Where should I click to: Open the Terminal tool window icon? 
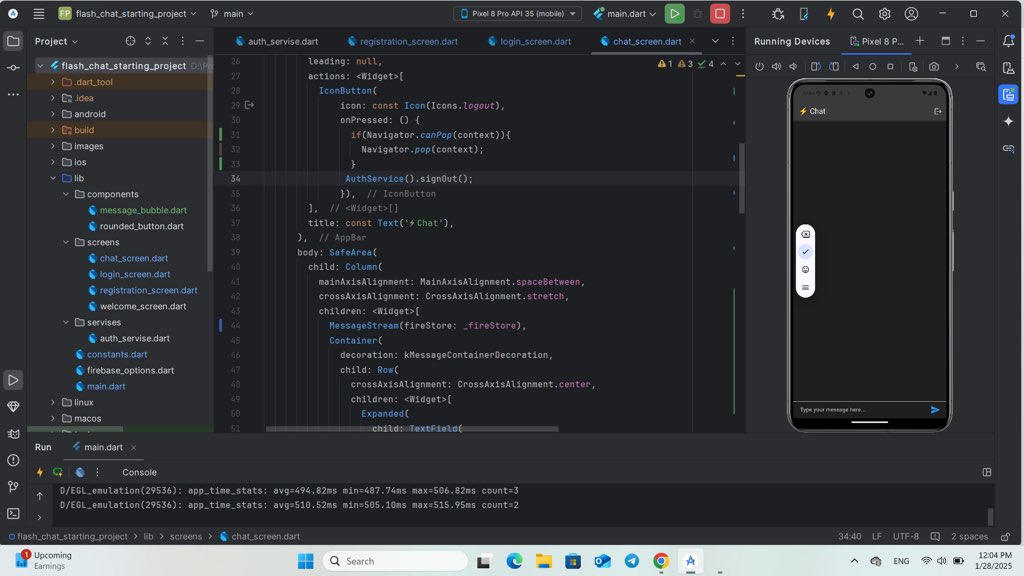[13, 513]
